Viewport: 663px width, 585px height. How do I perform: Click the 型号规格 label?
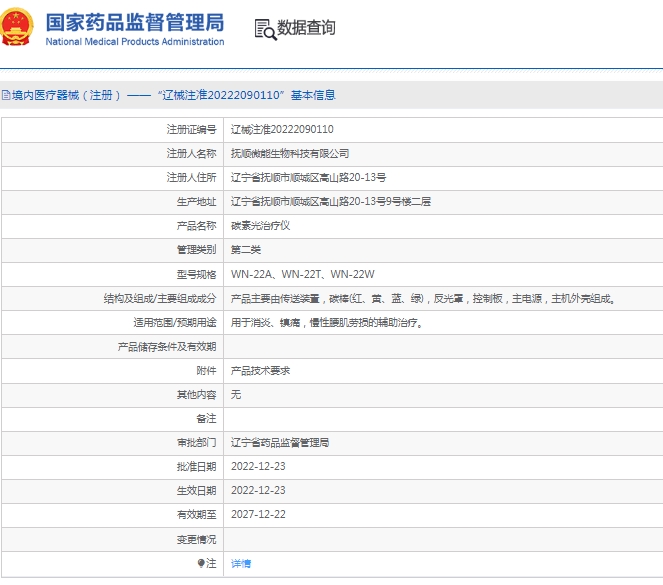pos(196,274)
